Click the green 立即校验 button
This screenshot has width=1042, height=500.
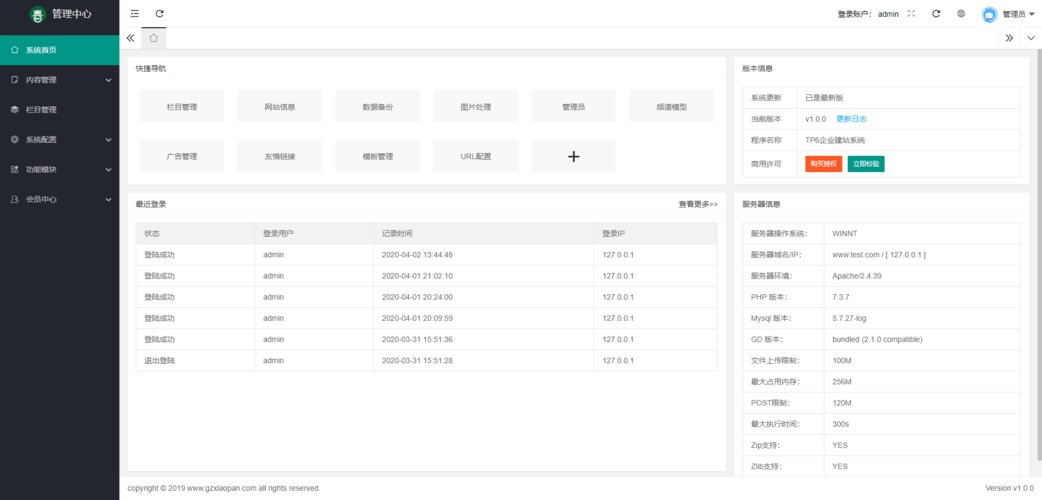(x=865, y=163)
